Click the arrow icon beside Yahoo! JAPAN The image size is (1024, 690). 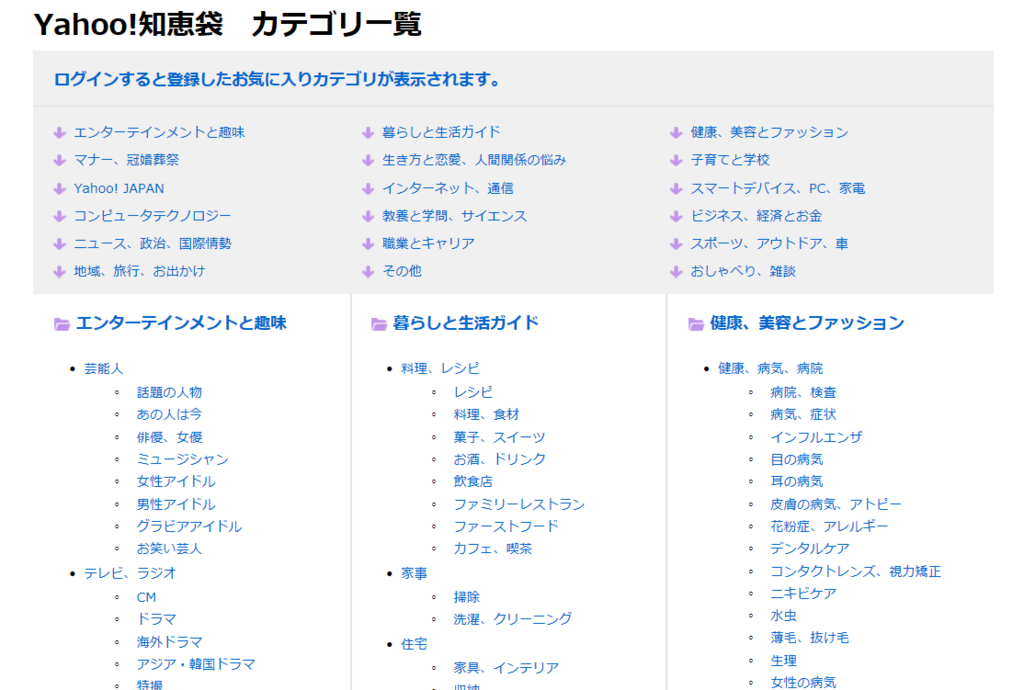[x=59, y=189]
